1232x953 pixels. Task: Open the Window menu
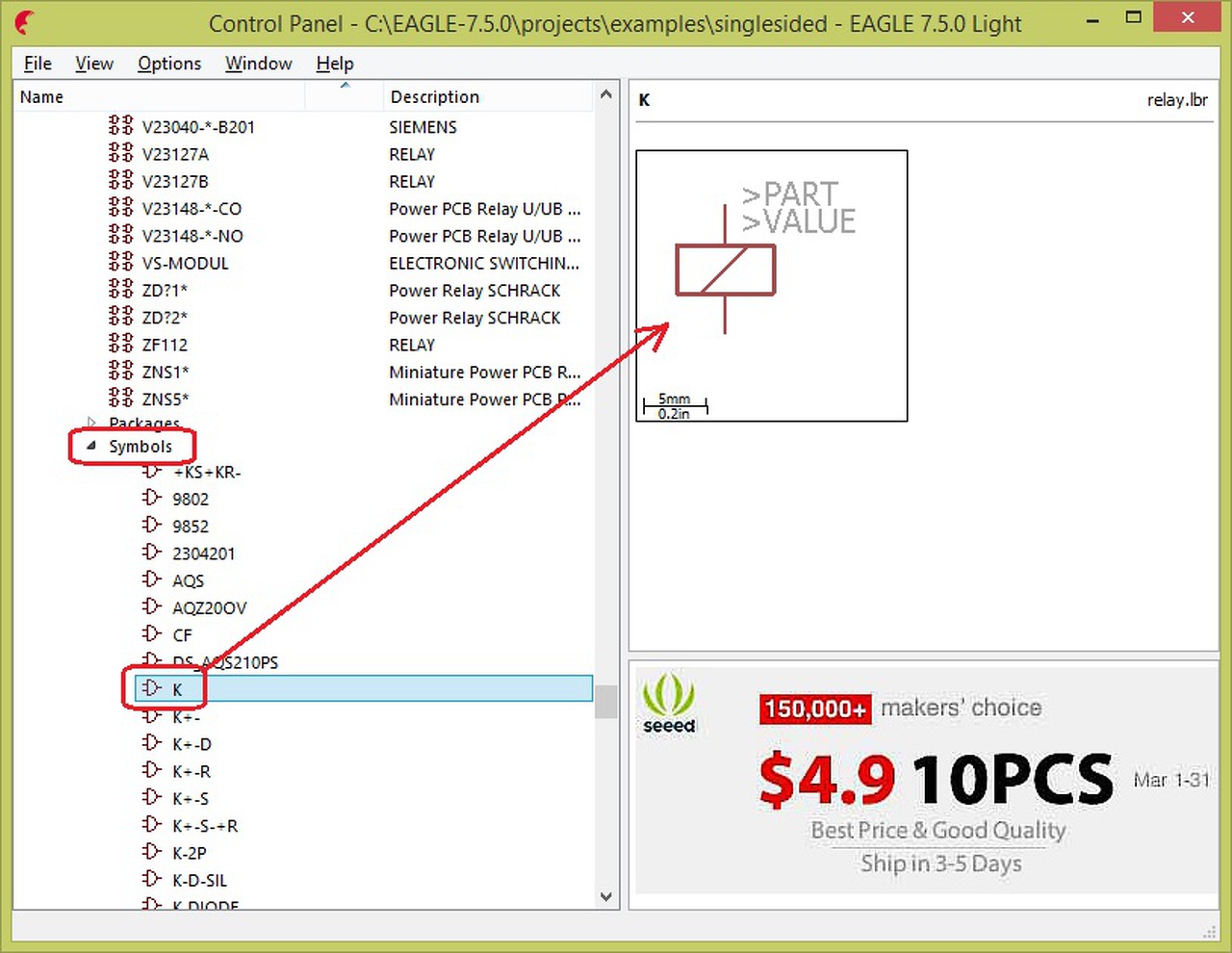pos(259,64)
